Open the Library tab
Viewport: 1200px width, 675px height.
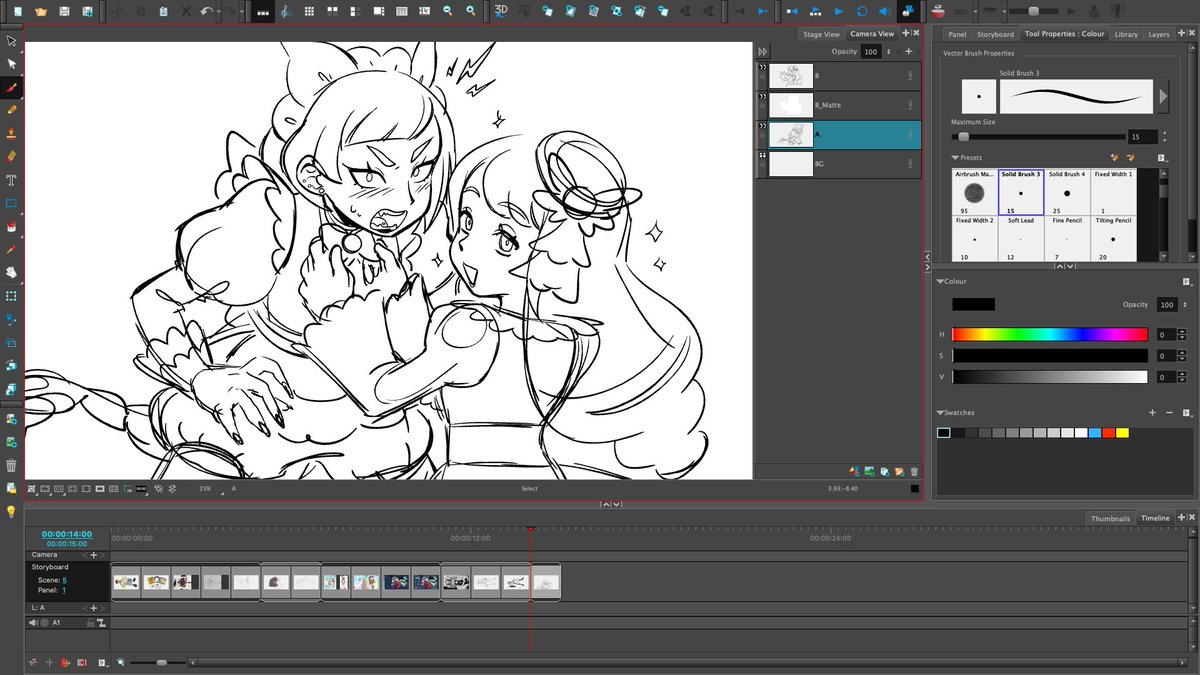coord(1126,34)
